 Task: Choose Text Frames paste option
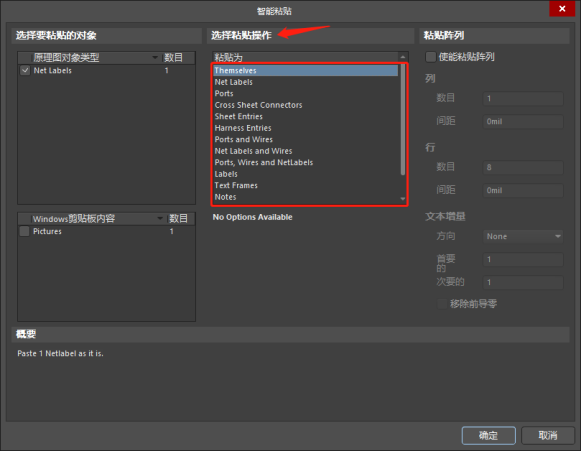point(236,186)
